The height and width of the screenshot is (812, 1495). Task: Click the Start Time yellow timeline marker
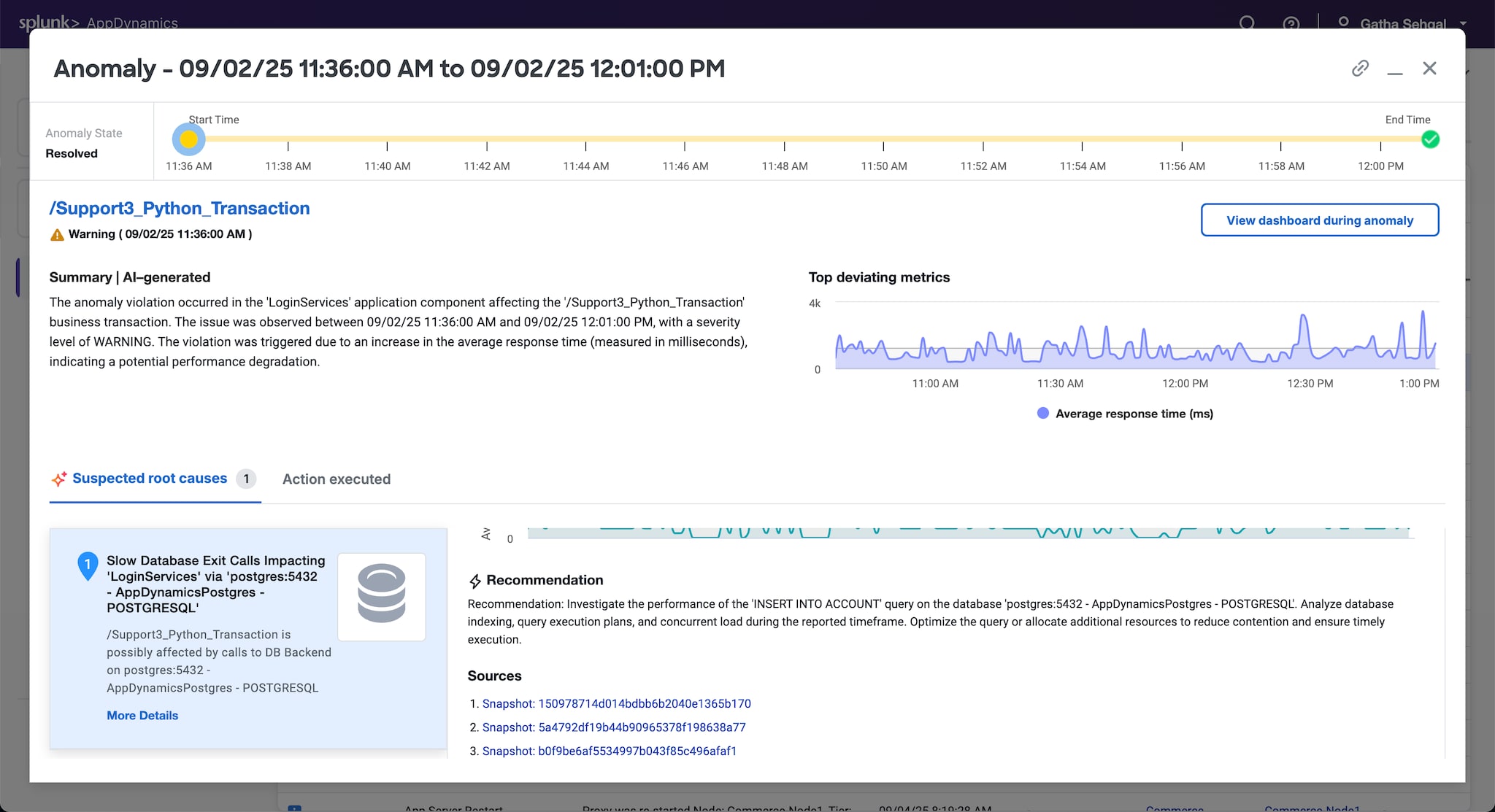[189, 139]
